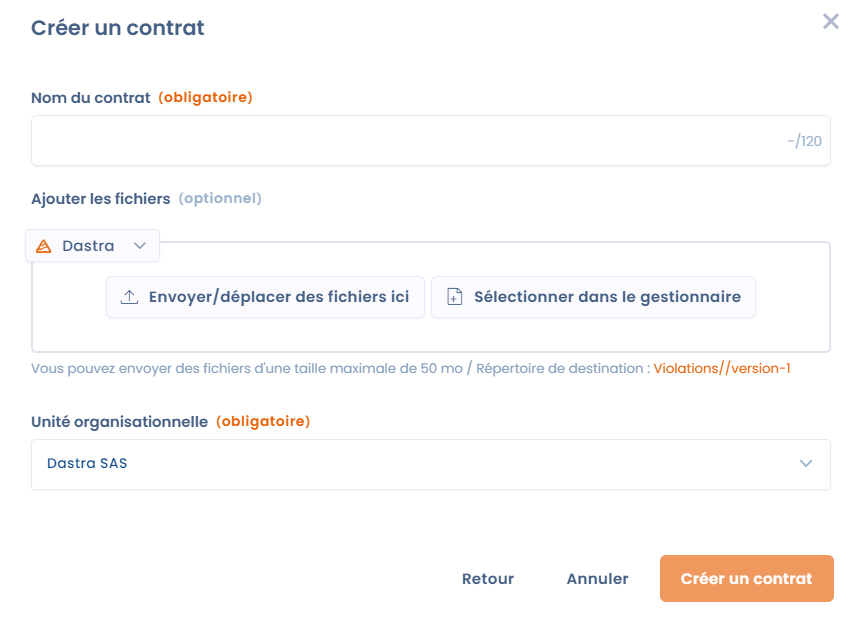
Task: Click the Créer un contrat dialog title
Action: 117,28
